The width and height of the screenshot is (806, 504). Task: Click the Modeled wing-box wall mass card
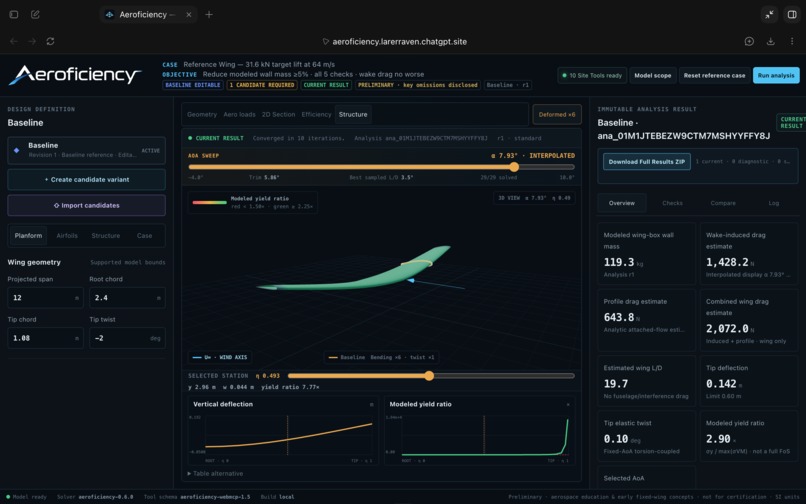click(647, 254)
